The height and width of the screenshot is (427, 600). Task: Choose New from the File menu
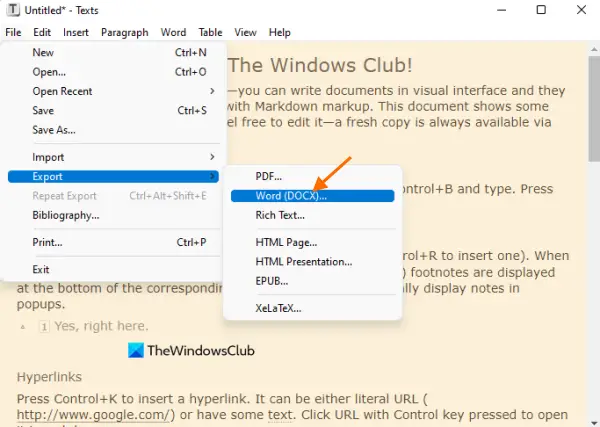[x=113, y=52]
